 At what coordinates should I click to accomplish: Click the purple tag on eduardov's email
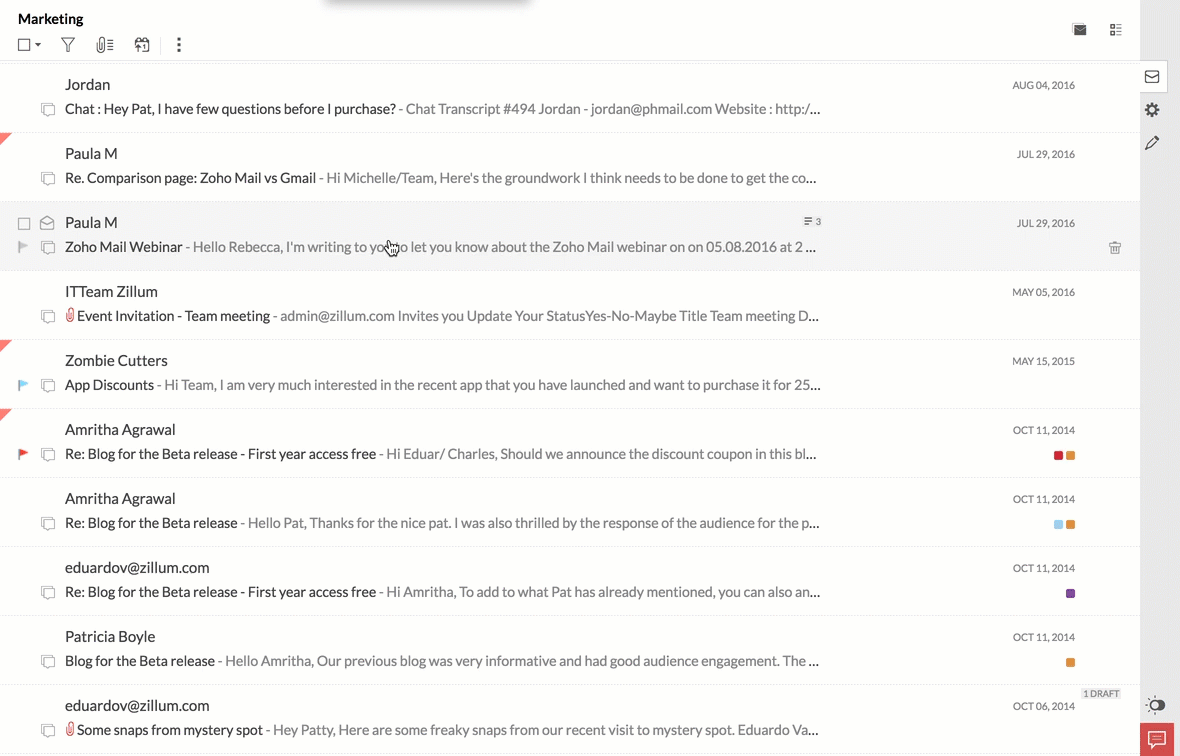tap(1070, 593)
